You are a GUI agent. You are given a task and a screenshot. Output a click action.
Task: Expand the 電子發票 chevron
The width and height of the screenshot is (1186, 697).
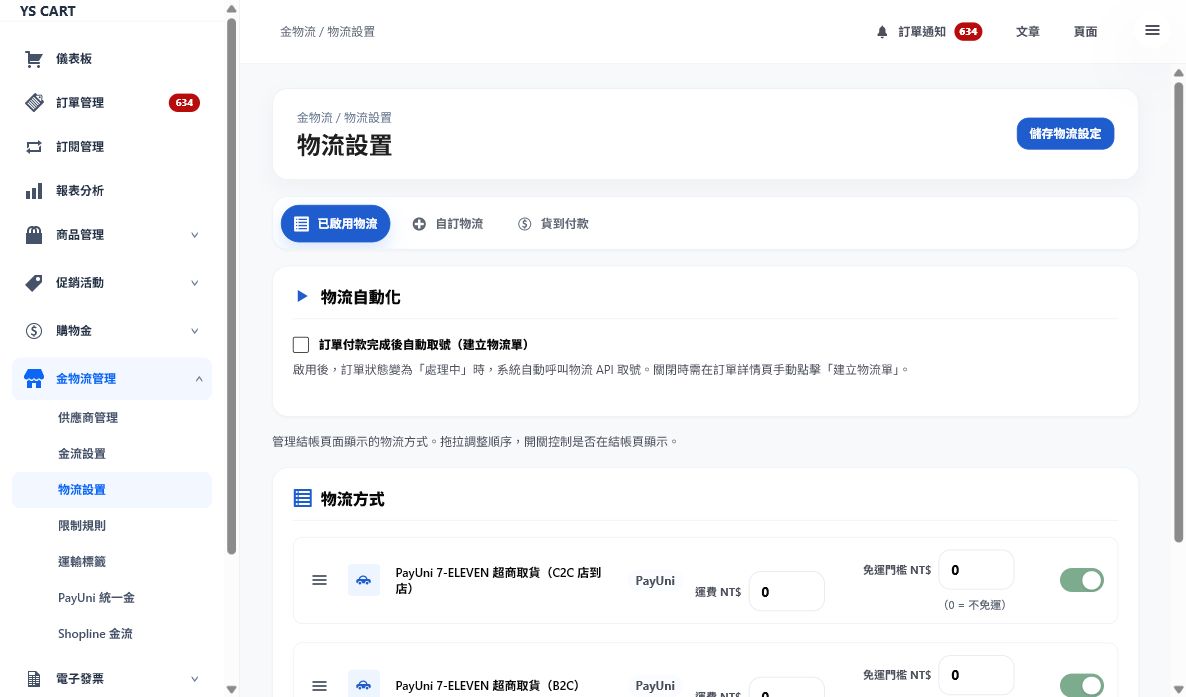pyautogui.click(x=194, y=679)
